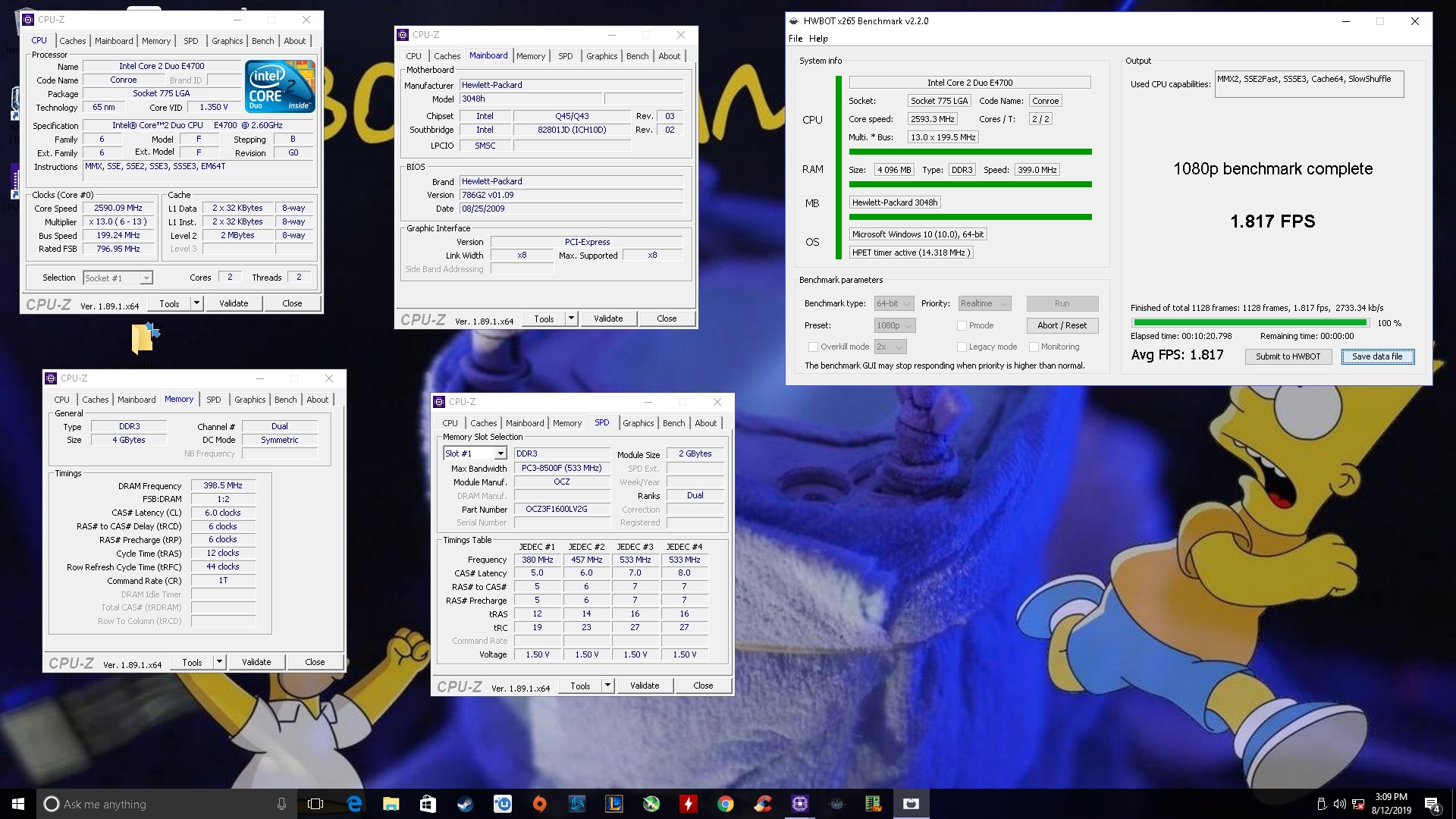This screenshot has height=819, width=1456.
Task: Click the Cortana microphone icon
Action: (x=281, y=804)
